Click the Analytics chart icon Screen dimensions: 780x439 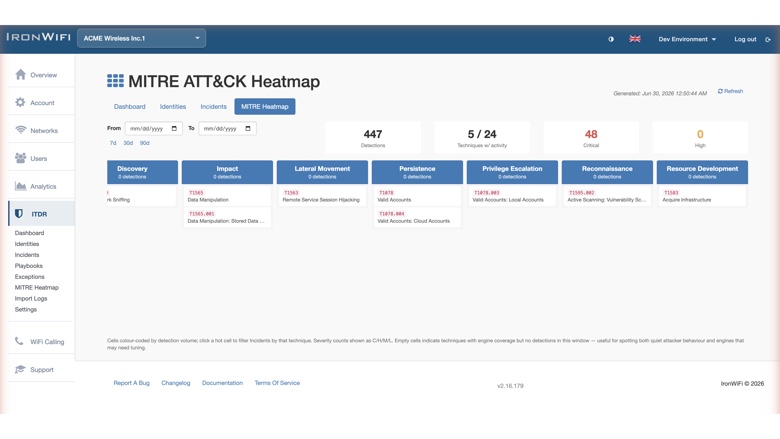pyautogui.click(x=20, y=186)
